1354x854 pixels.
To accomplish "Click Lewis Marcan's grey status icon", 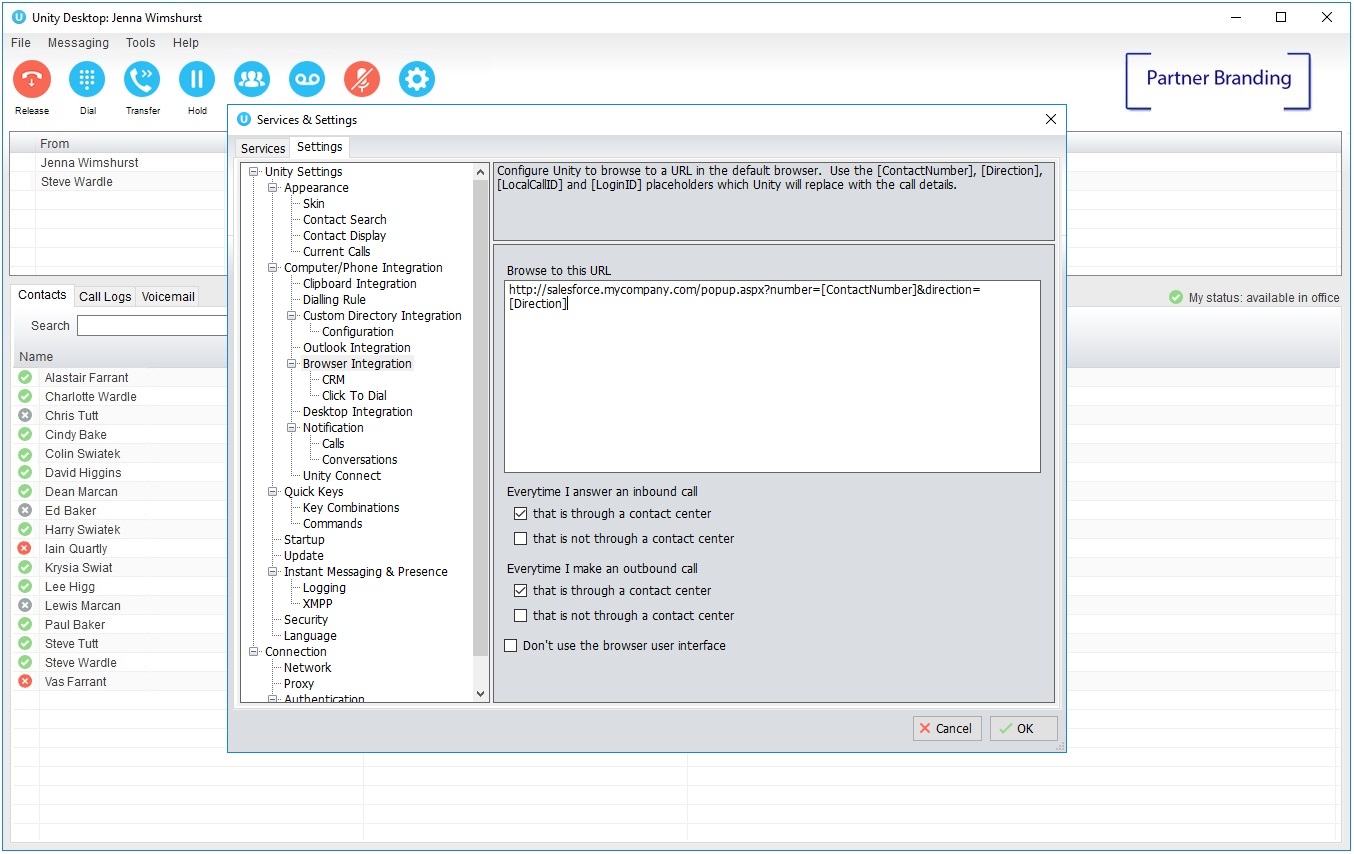I will [x=25, y=605].
